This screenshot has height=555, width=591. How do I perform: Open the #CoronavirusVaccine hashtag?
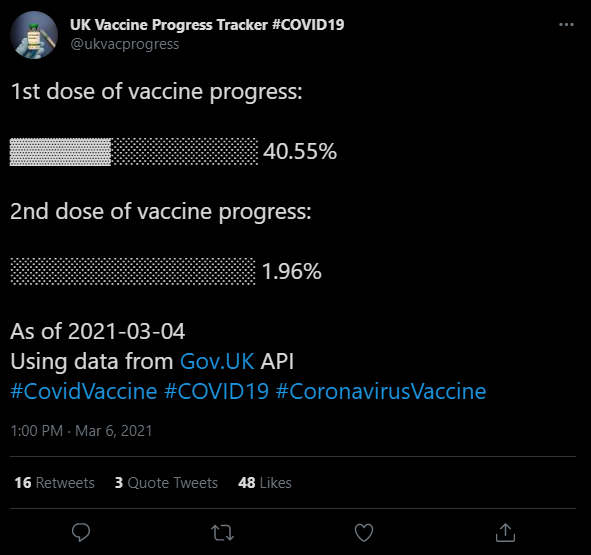click(x=381, y=391)
